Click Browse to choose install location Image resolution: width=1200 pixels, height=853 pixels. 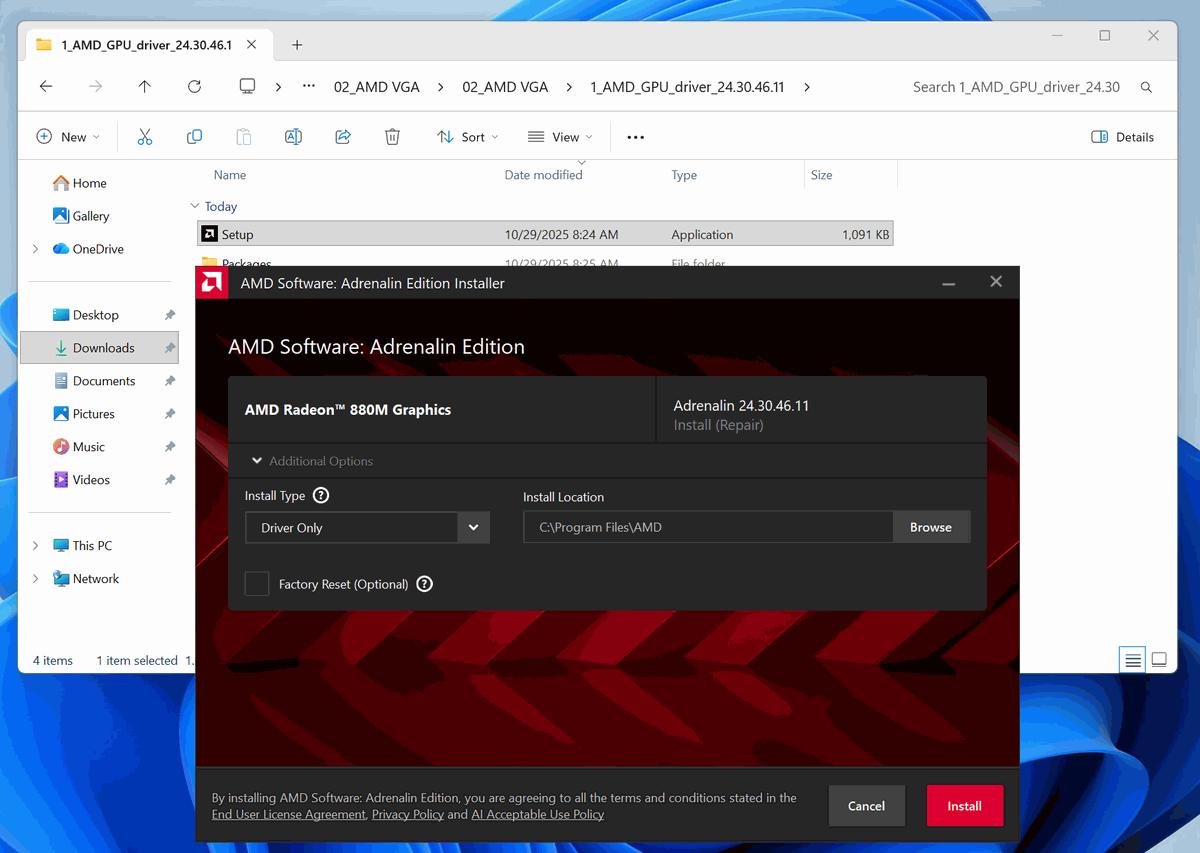[930, 528]
